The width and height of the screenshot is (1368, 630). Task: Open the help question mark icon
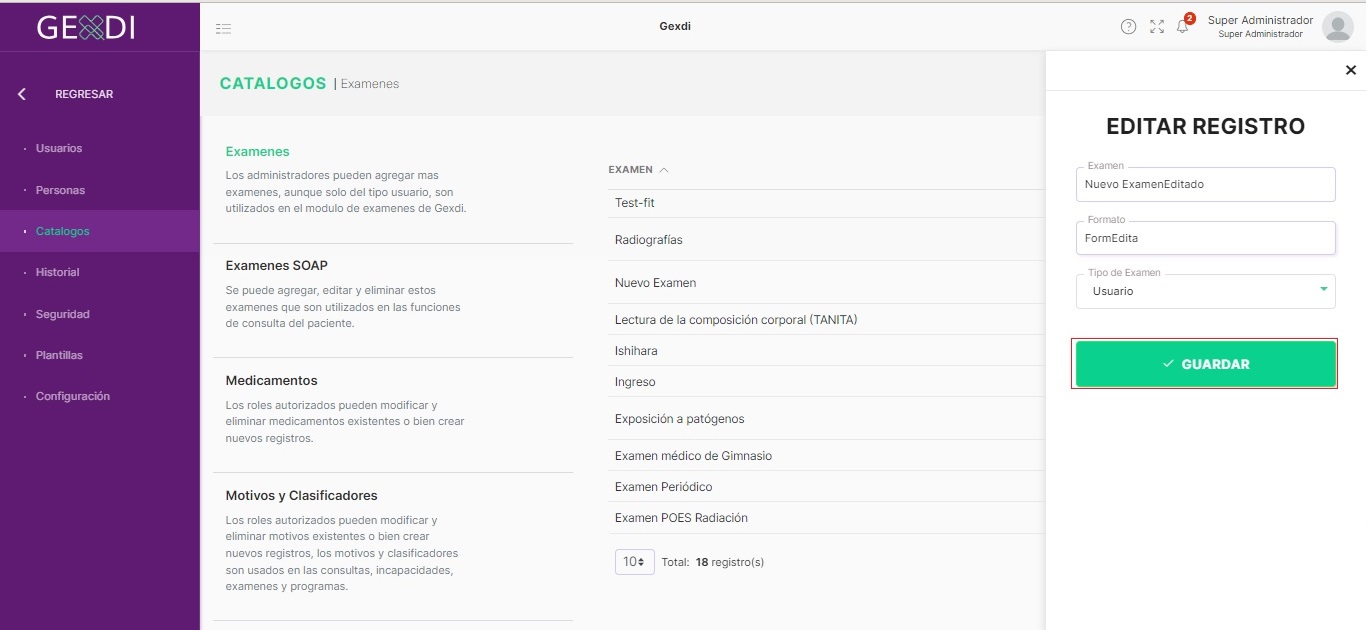1128,27
